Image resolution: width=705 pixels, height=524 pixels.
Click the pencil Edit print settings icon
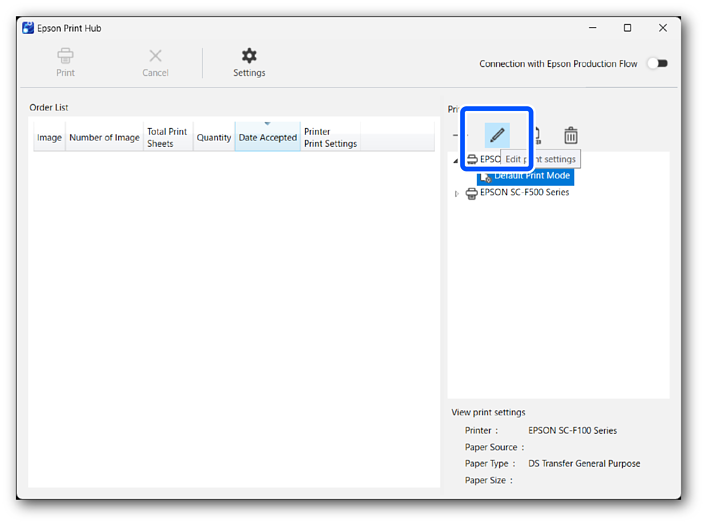click(x=497, y=135)
